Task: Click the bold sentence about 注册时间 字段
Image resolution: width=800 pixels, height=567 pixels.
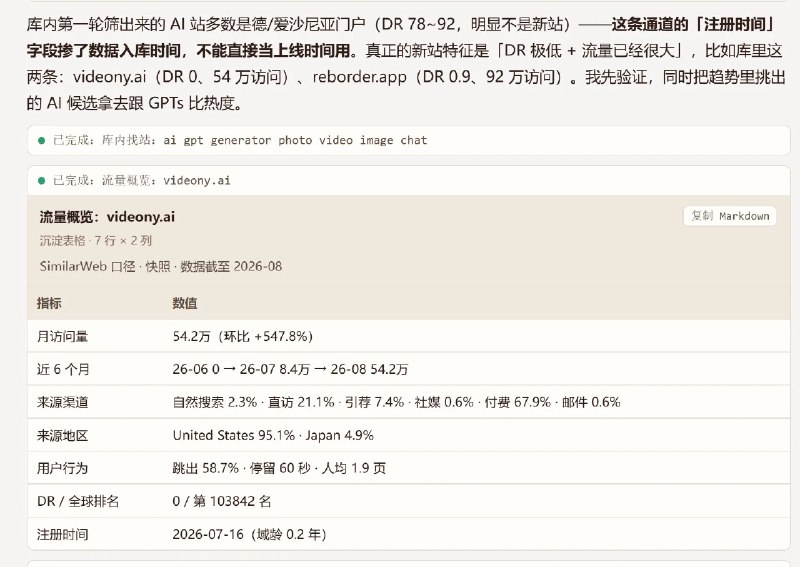Action: tap(401, 37)
